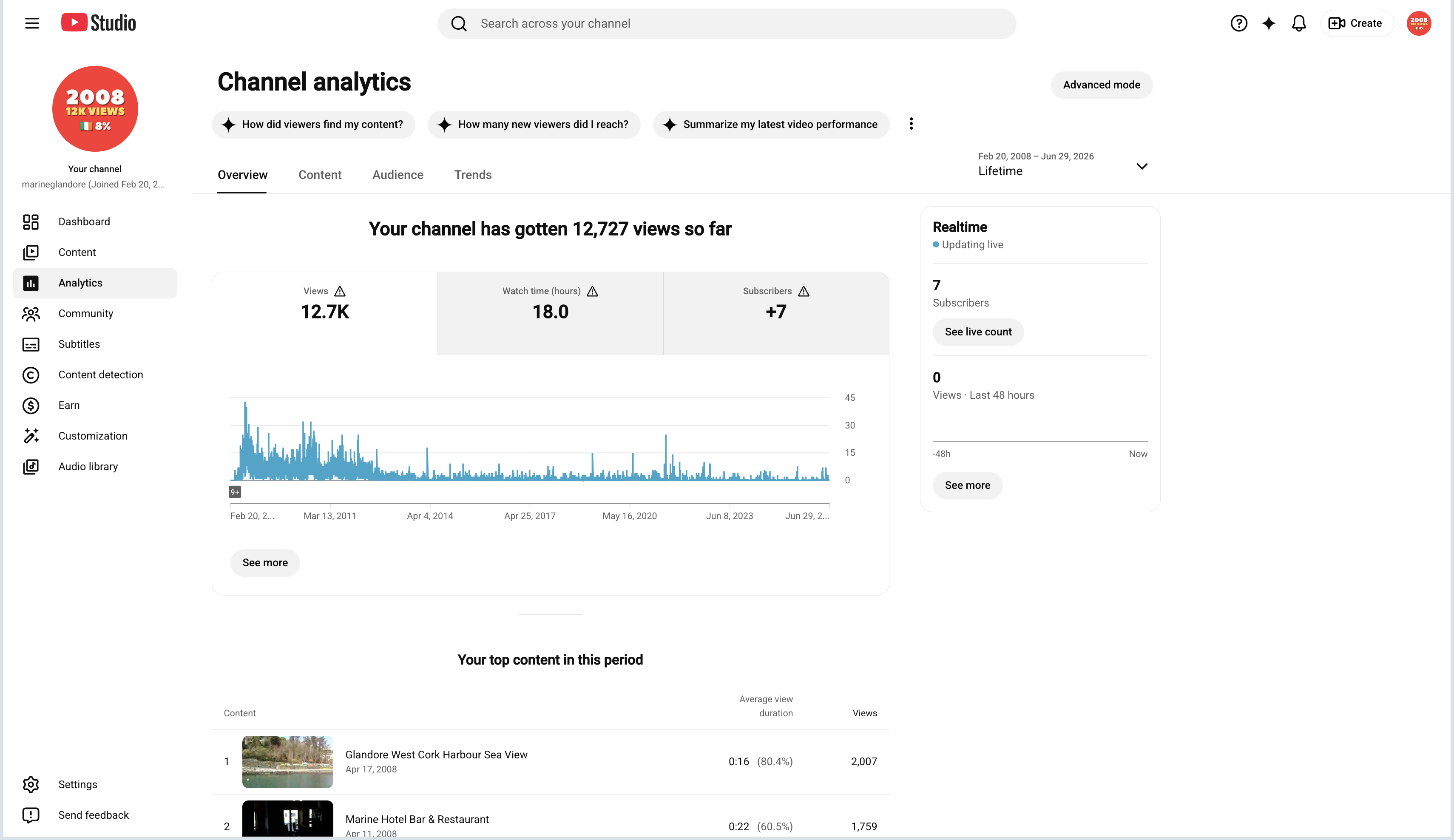
Task: Select the Views metric card
Action: (x=325, y=313)
